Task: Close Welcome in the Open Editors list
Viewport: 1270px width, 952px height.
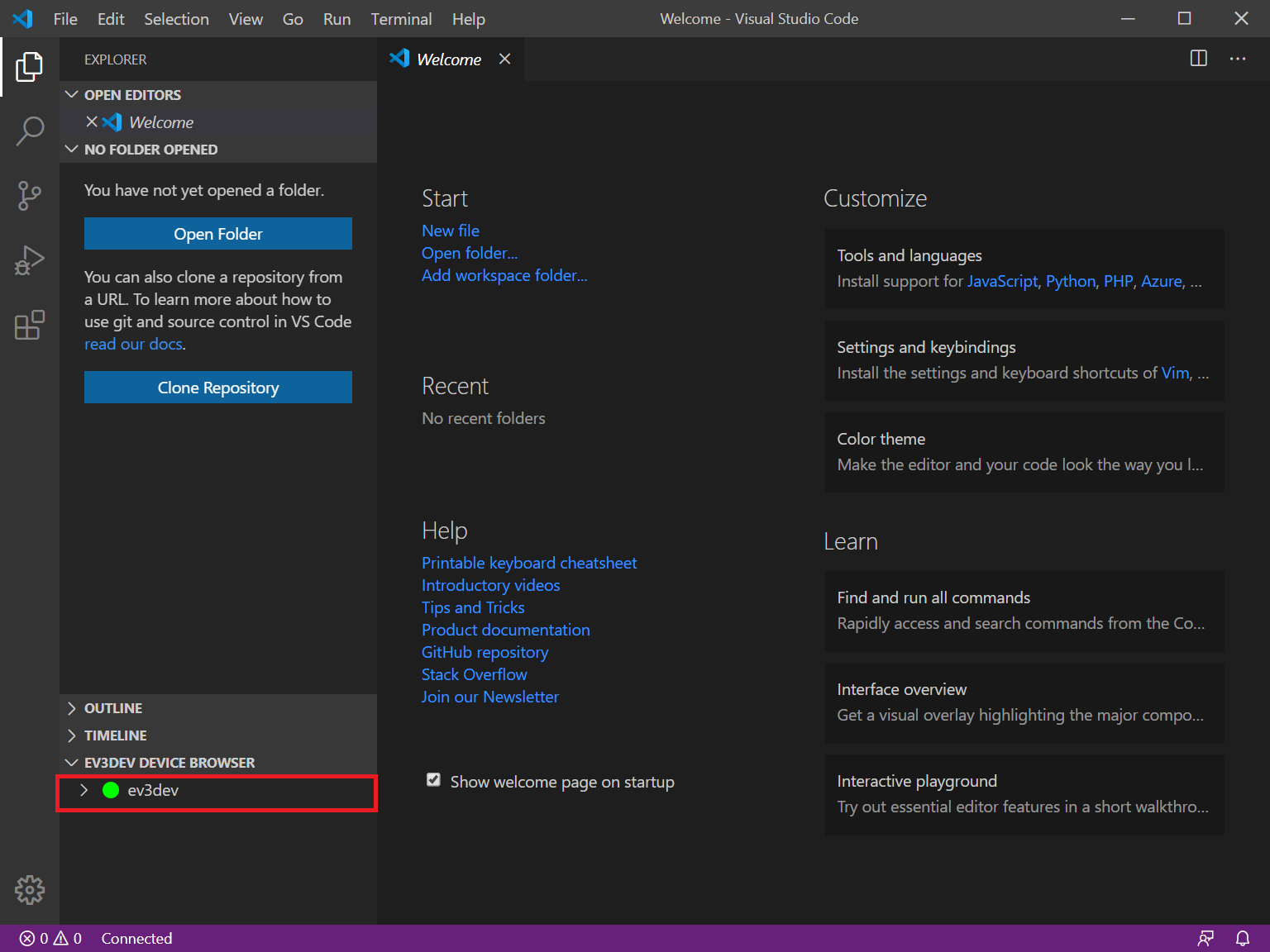Action: click(92, 121)
